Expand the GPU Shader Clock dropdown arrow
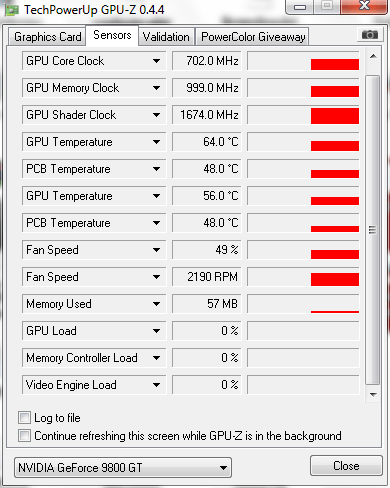Image resolution: width=390 pixels, height=488 pixels. pos(156,115)
